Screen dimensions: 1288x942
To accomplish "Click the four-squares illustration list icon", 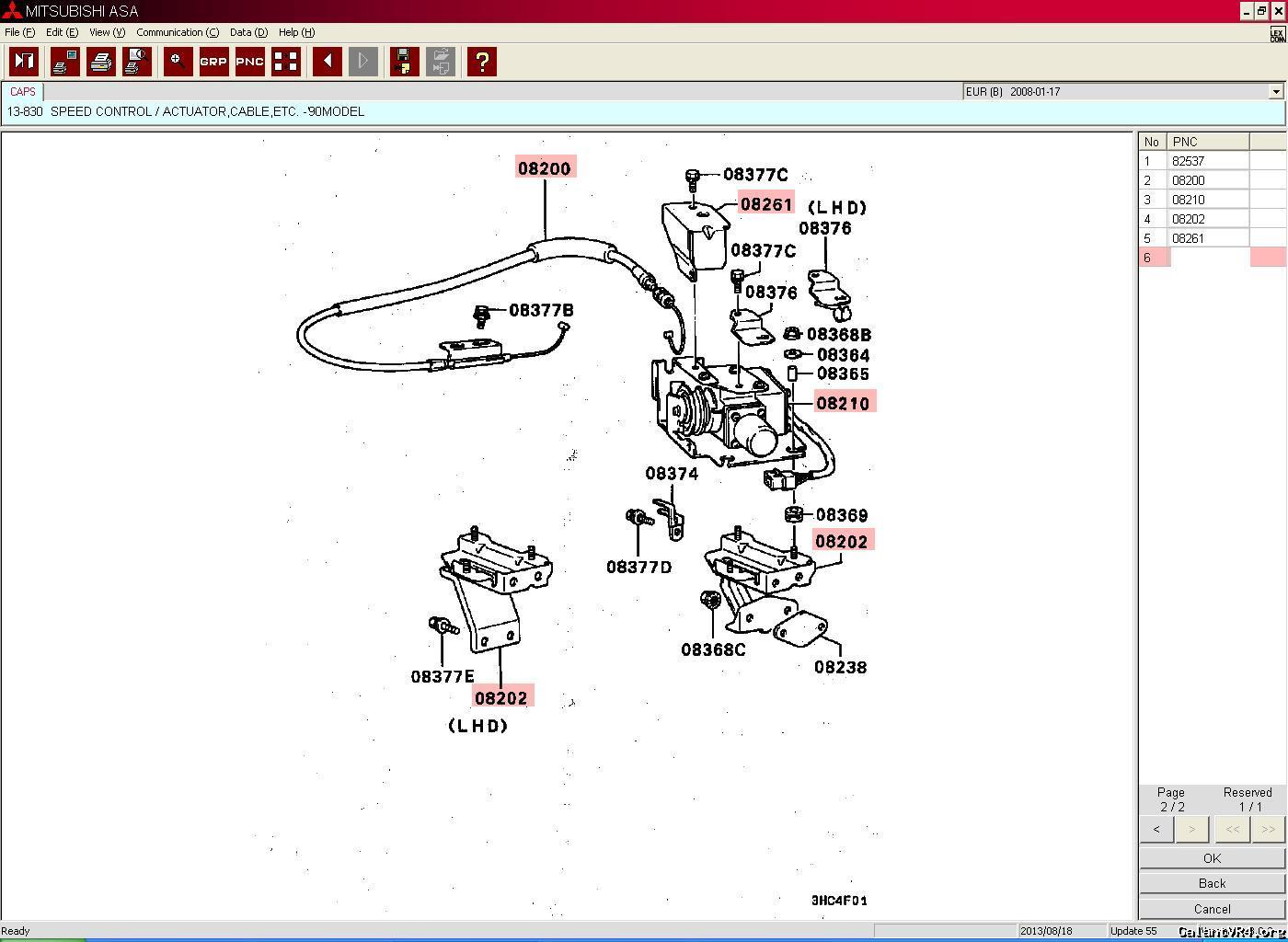I will click(x=286, y=62).
